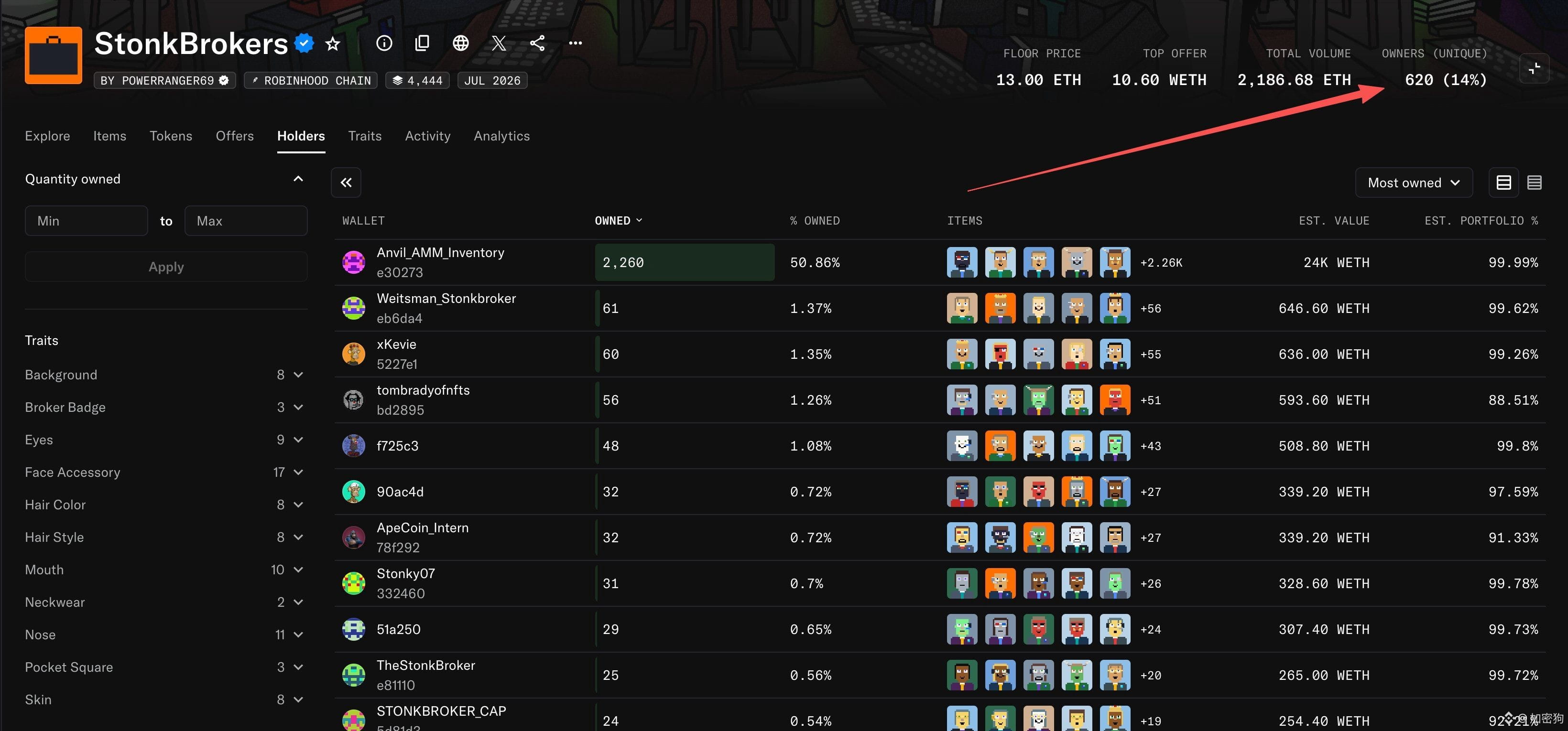Image resolution: width=1568 pixels, height=731 pixels.
Task: Open the Traits tab
Action: pos(365,136)
